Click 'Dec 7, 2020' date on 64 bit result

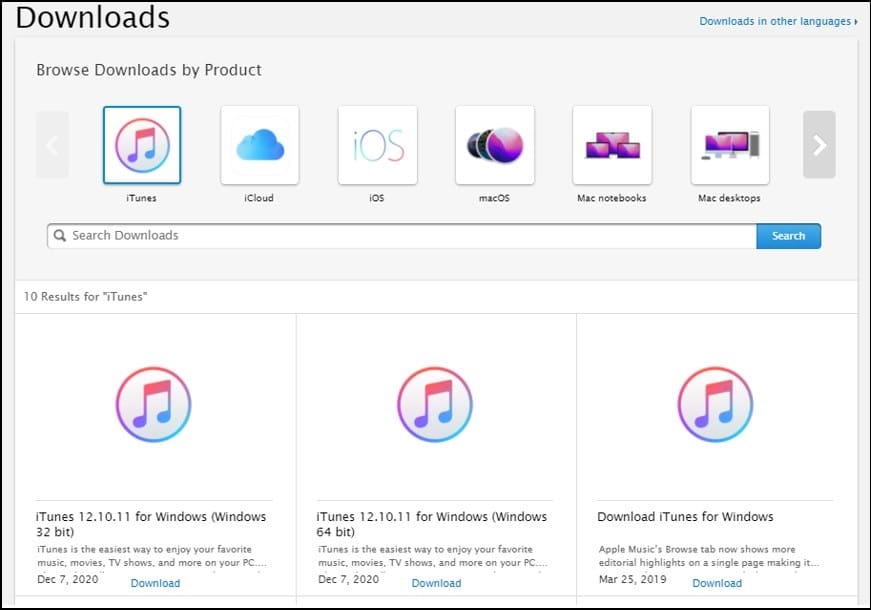click(348, 579)
